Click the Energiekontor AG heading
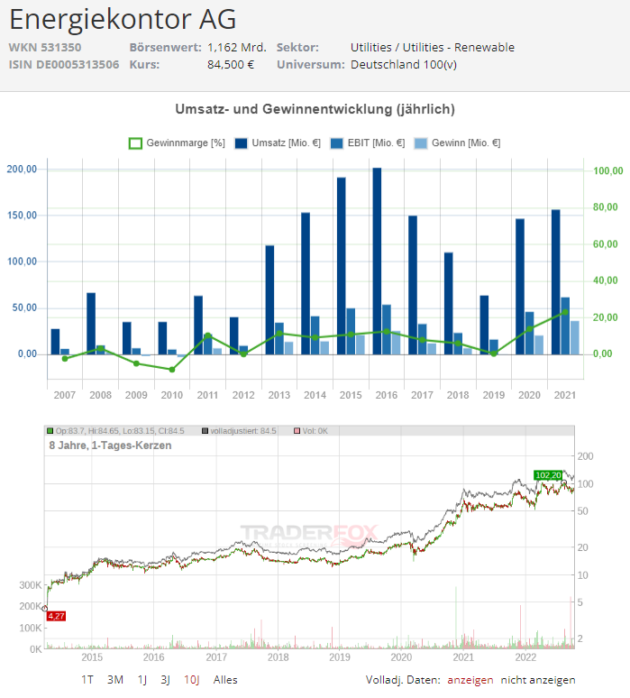Image resolution: width=630 pixels, height=698 pixels. [x=122, y=19]
